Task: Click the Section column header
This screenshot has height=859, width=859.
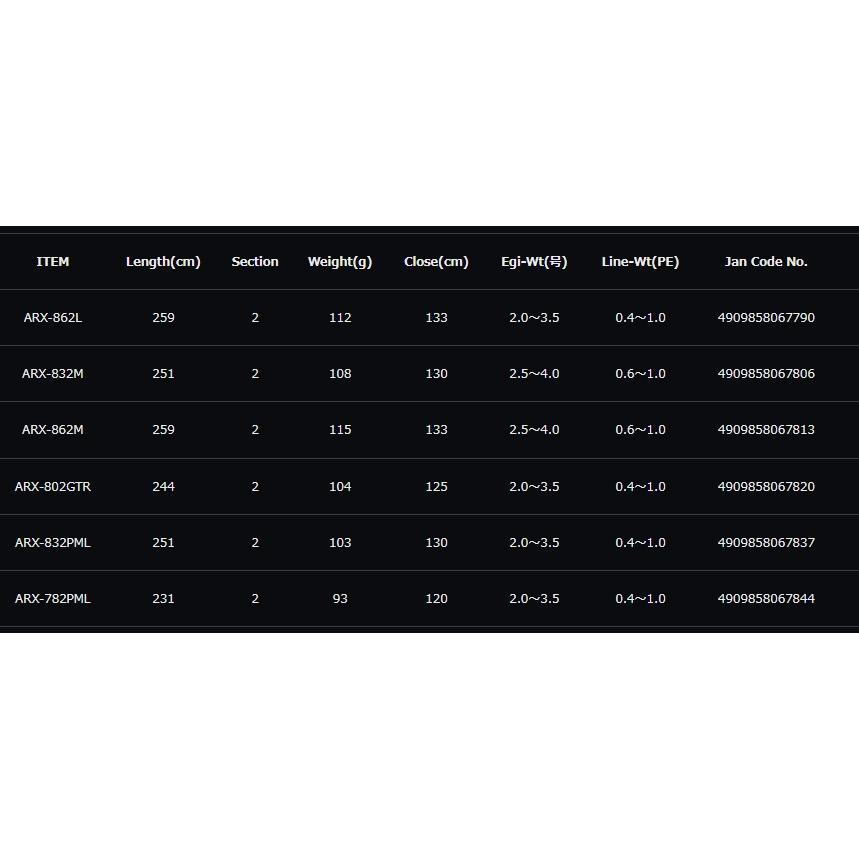Action: point(255,262)
